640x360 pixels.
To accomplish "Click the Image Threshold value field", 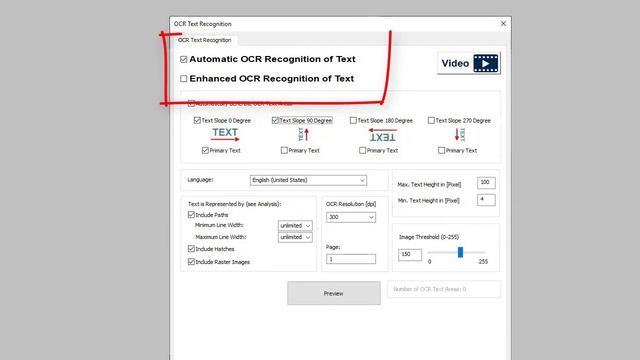I will pyautogui.click(x=410, y=254).
